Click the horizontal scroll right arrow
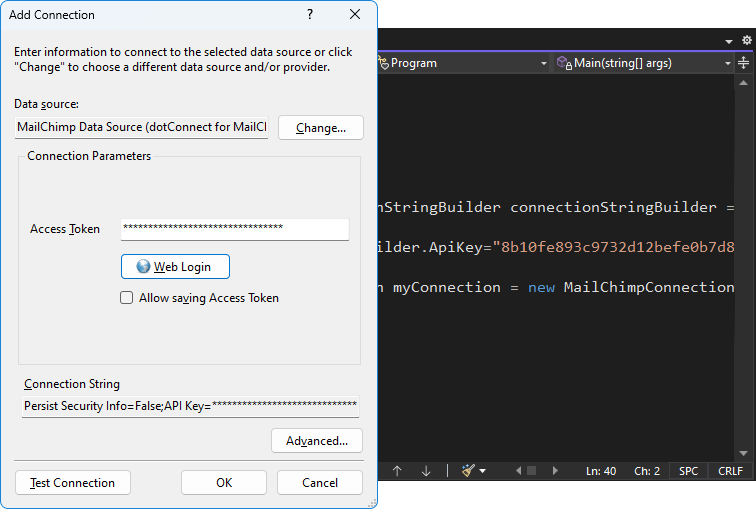756x509 pixels. (x=555, y=470)
